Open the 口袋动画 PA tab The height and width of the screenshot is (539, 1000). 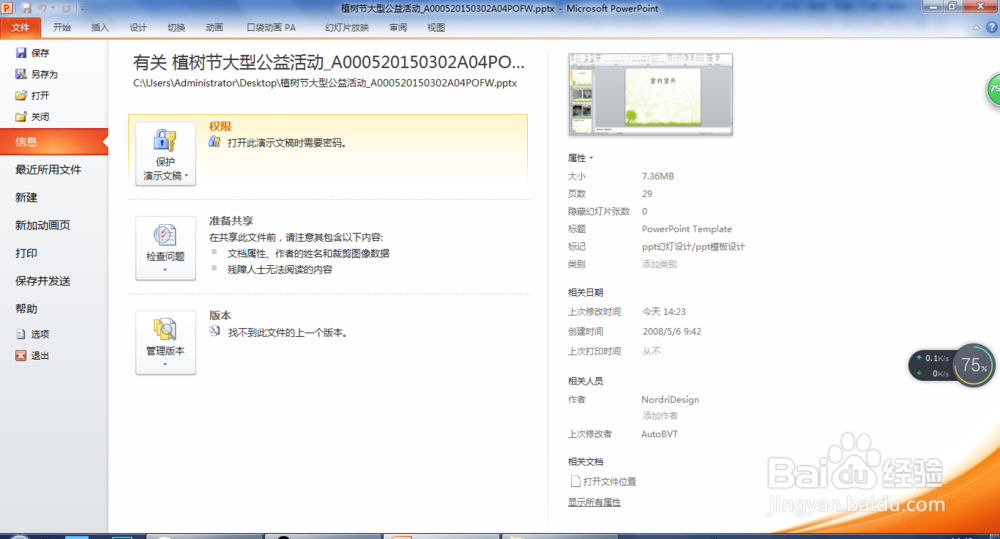(271, 27)
